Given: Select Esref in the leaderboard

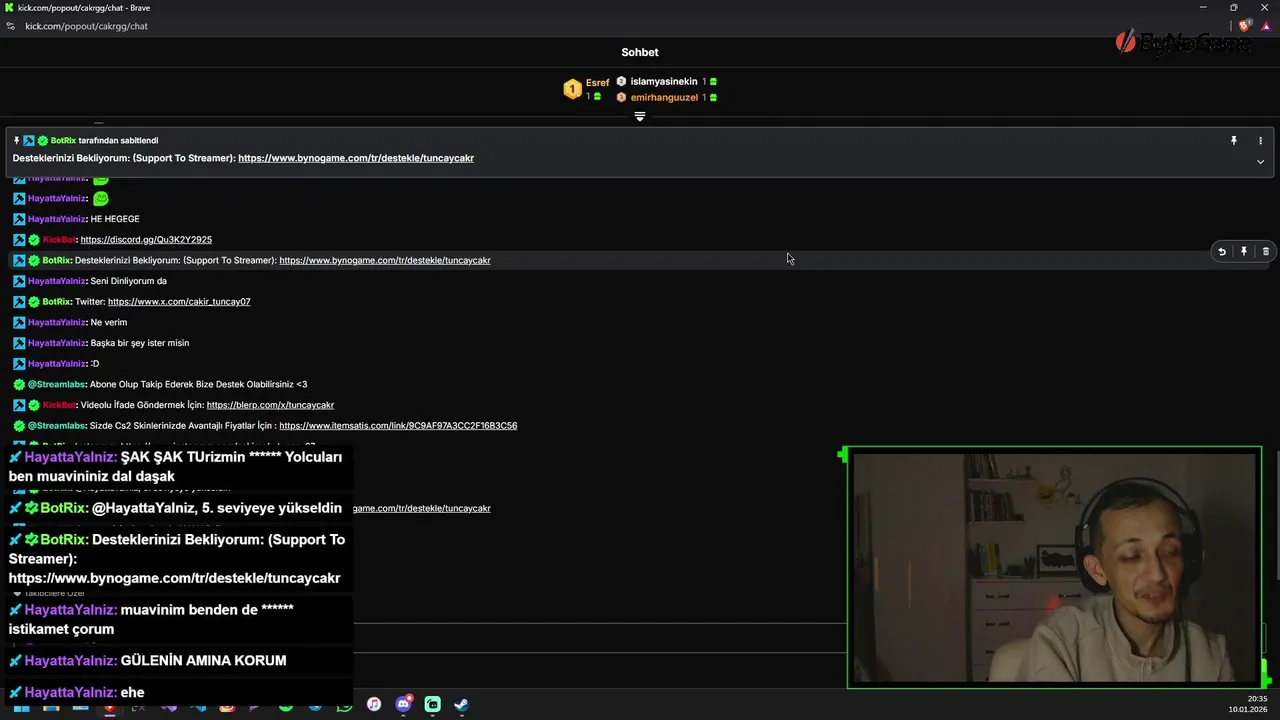Looking at the screenshot, I should pos(597,83).
